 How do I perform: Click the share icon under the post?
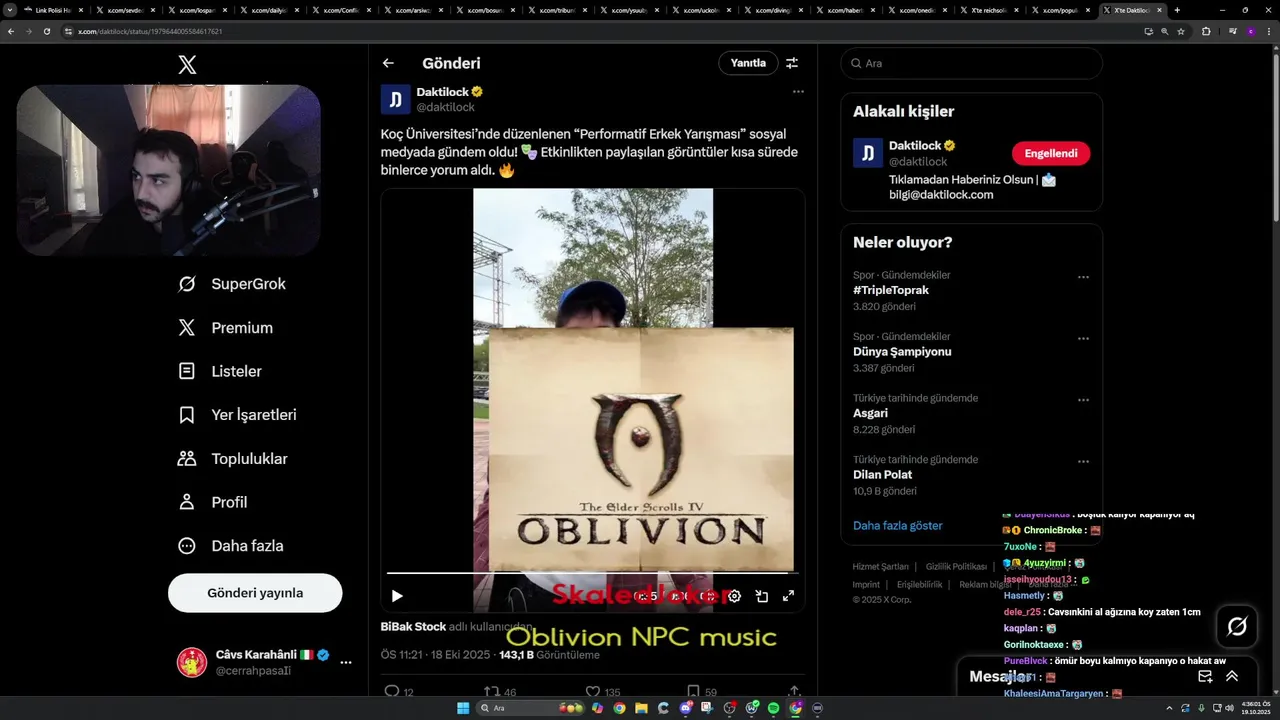[794, 691]
